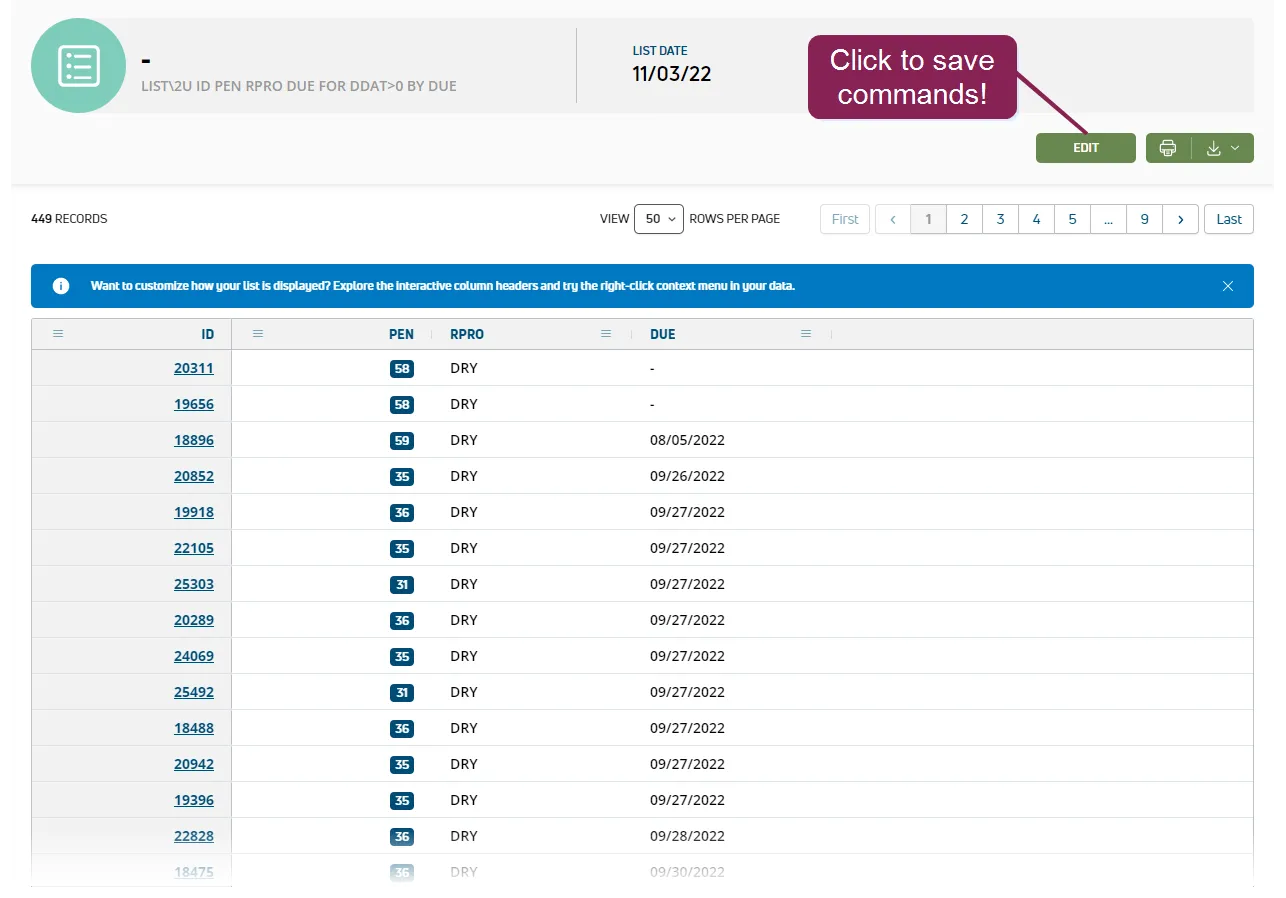
Task: Open record 20852
Action: click(194, 476)
